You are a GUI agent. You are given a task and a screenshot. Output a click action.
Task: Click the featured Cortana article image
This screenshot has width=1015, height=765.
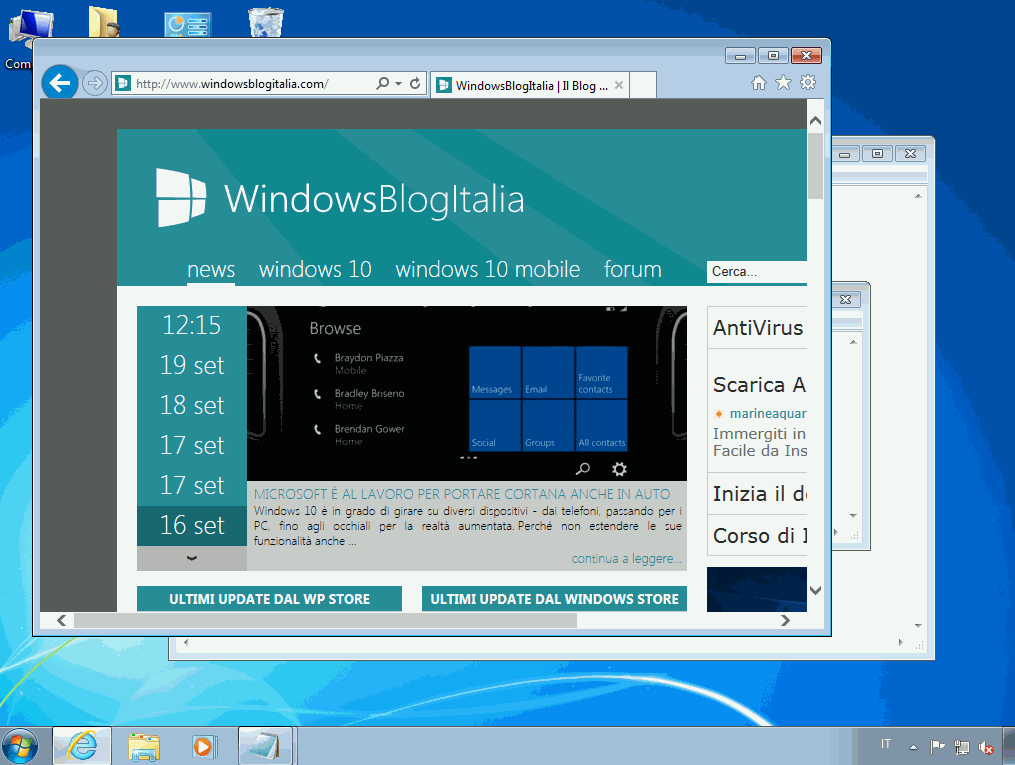point(467,394)
